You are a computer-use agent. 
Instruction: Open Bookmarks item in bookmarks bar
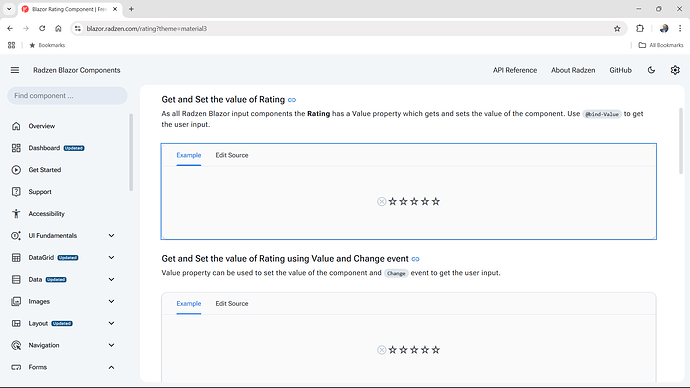pyautogui.click(x=47, y=45)
